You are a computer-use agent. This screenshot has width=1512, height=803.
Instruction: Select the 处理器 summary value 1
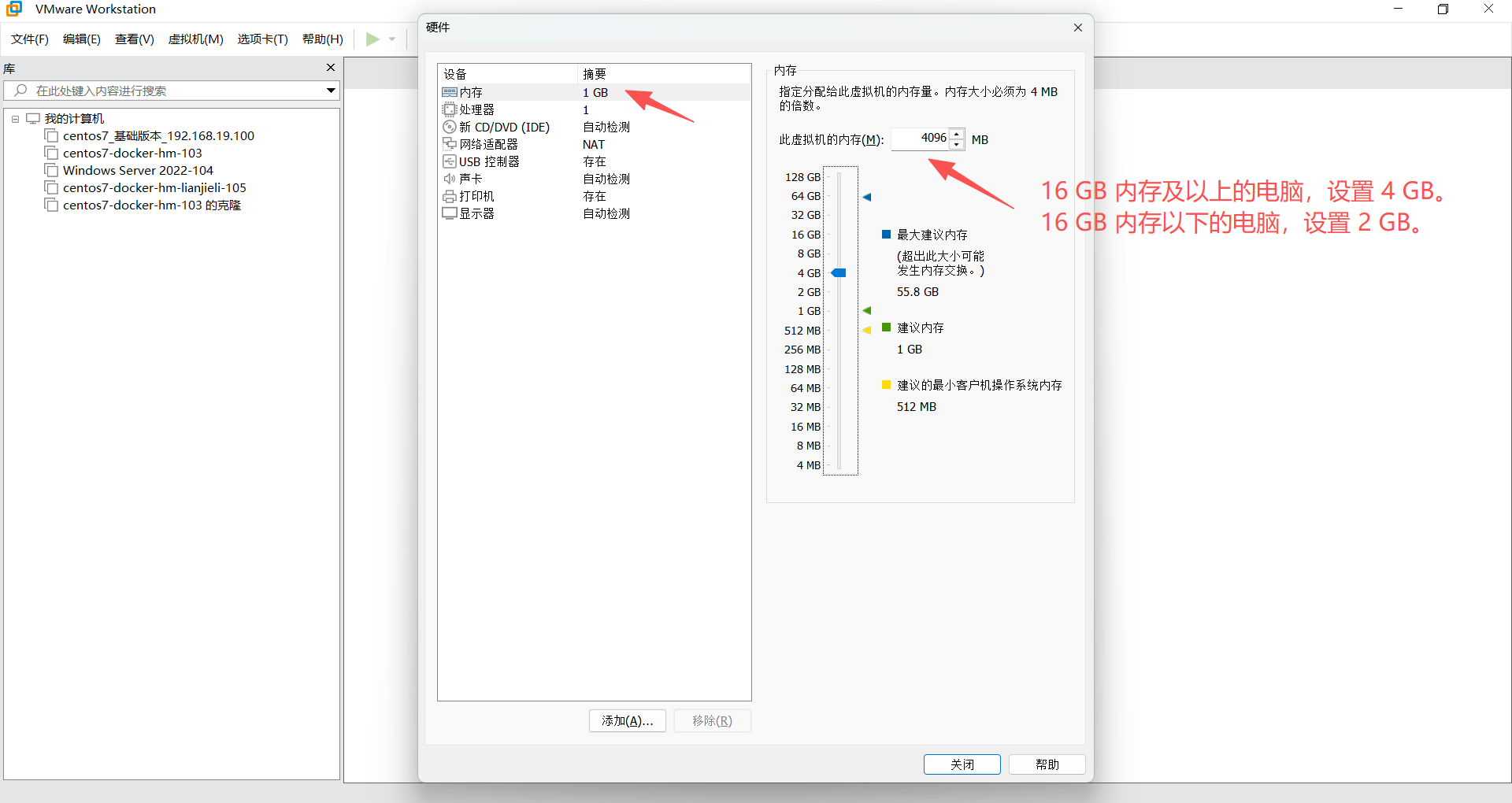coord(586,109)
